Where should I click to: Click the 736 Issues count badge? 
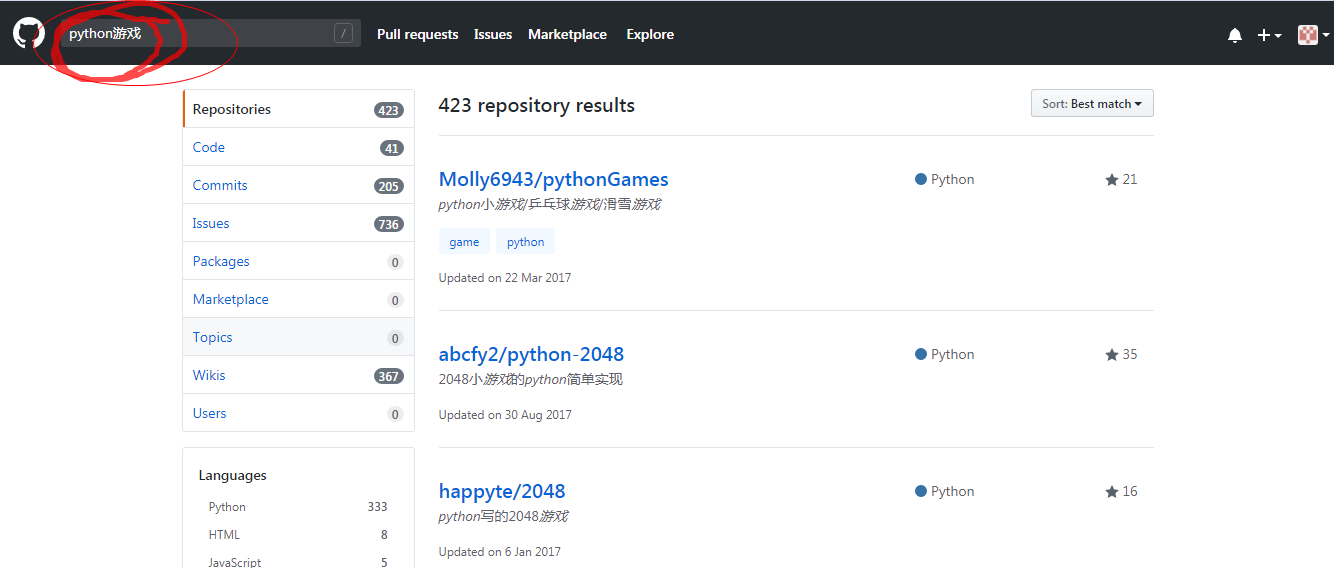pyautogui.click(x=389, y=224)
